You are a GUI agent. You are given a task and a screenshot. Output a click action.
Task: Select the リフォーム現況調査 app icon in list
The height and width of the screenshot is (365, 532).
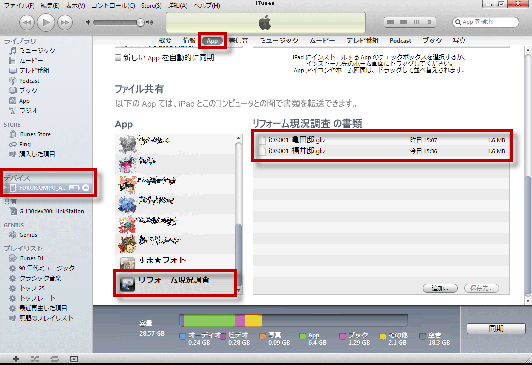pos(127,284)
